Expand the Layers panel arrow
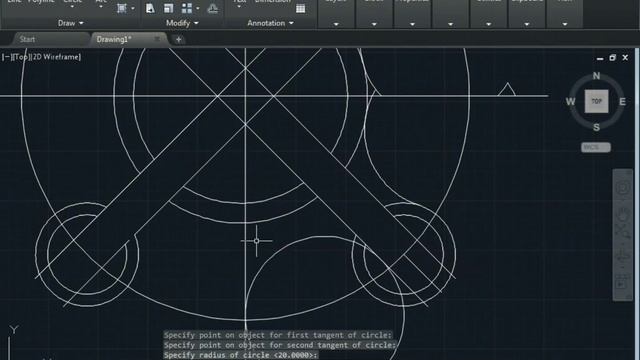 [336, 24]
